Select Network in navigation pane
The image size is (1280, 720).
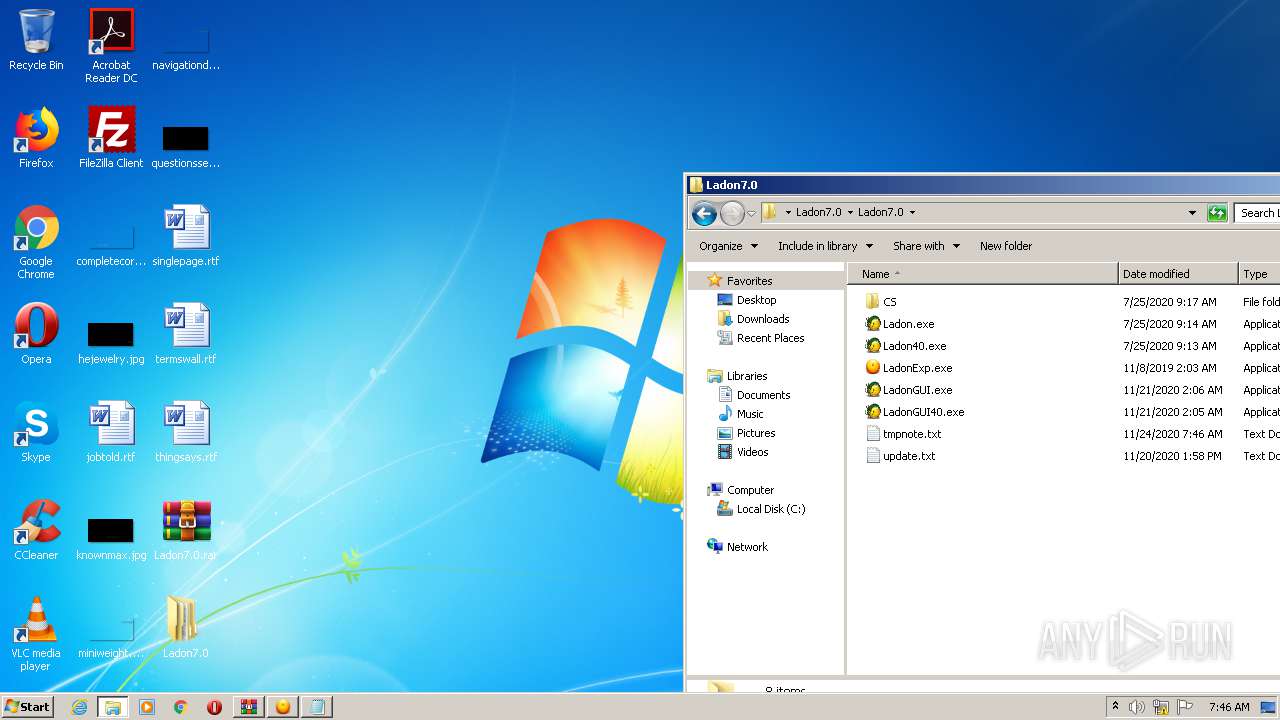[x=747, y=547]
